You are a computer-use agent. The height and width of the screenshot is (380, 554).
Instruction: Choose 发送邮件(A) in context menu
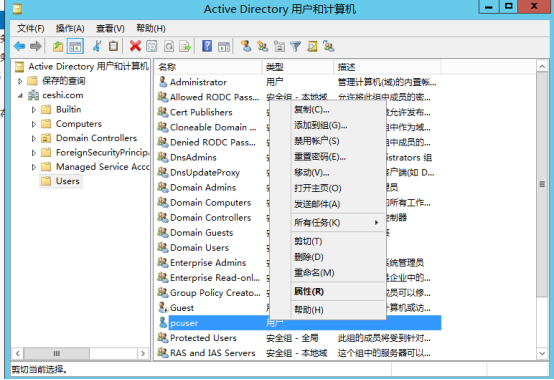pyautogui.click(x=327, y=204)
